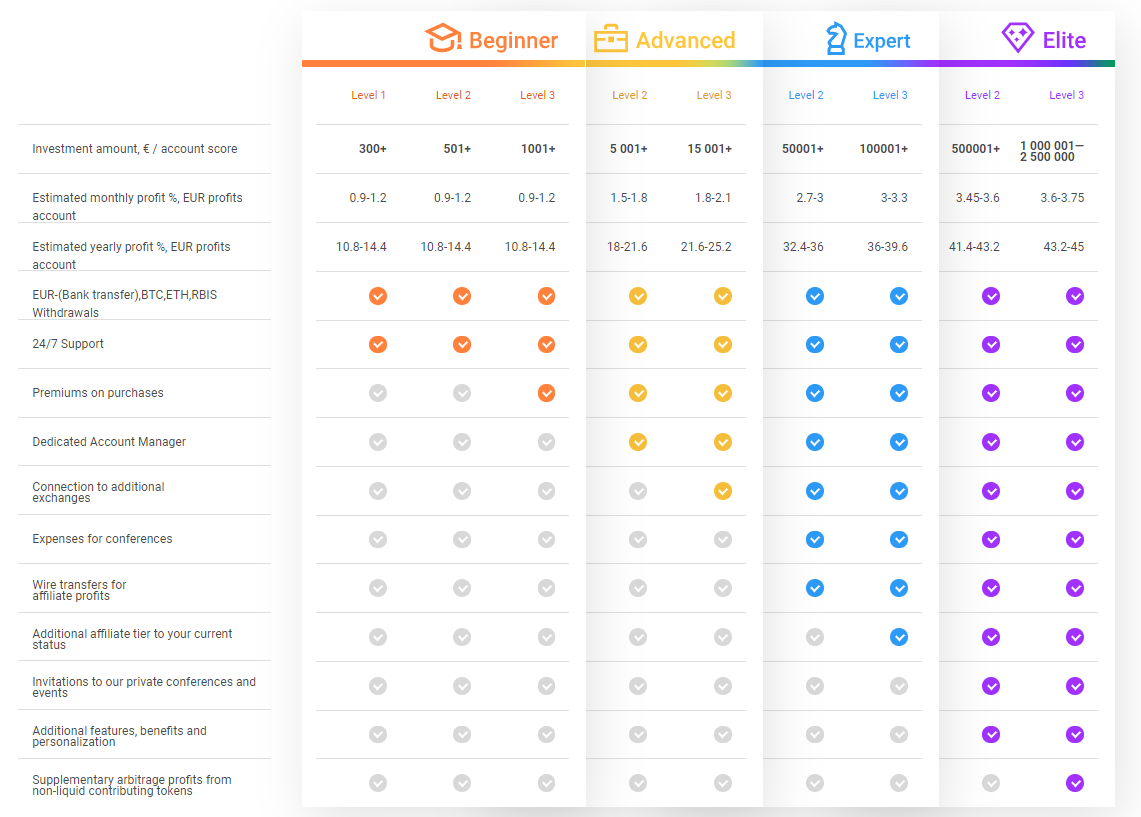Choose Level 3 under Expert
Image resolution: width=1141 pixels, height=817 pixels.
[x=890, y=95]
